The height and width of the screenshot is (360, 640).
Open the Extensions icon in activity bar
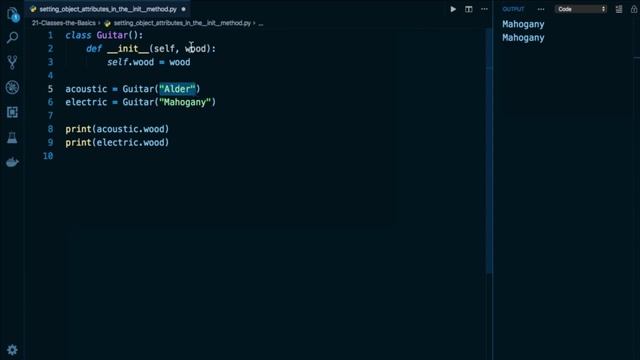(12, 112)
